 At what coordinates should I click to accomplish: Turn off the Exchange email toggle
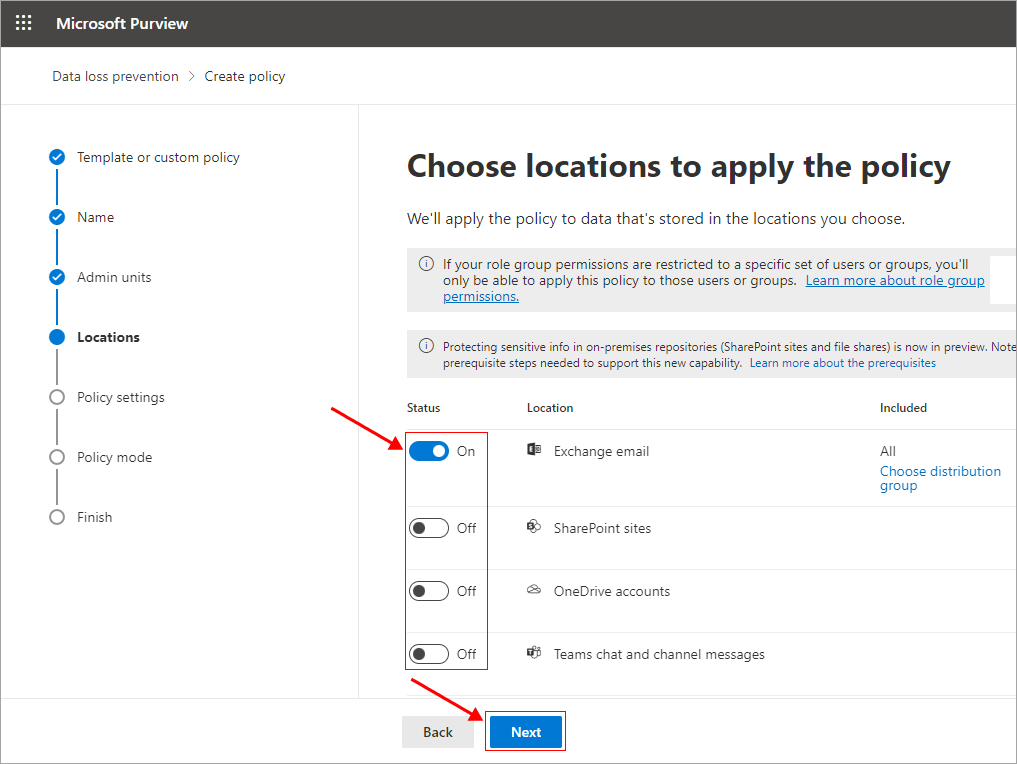(x=429, y=451)
